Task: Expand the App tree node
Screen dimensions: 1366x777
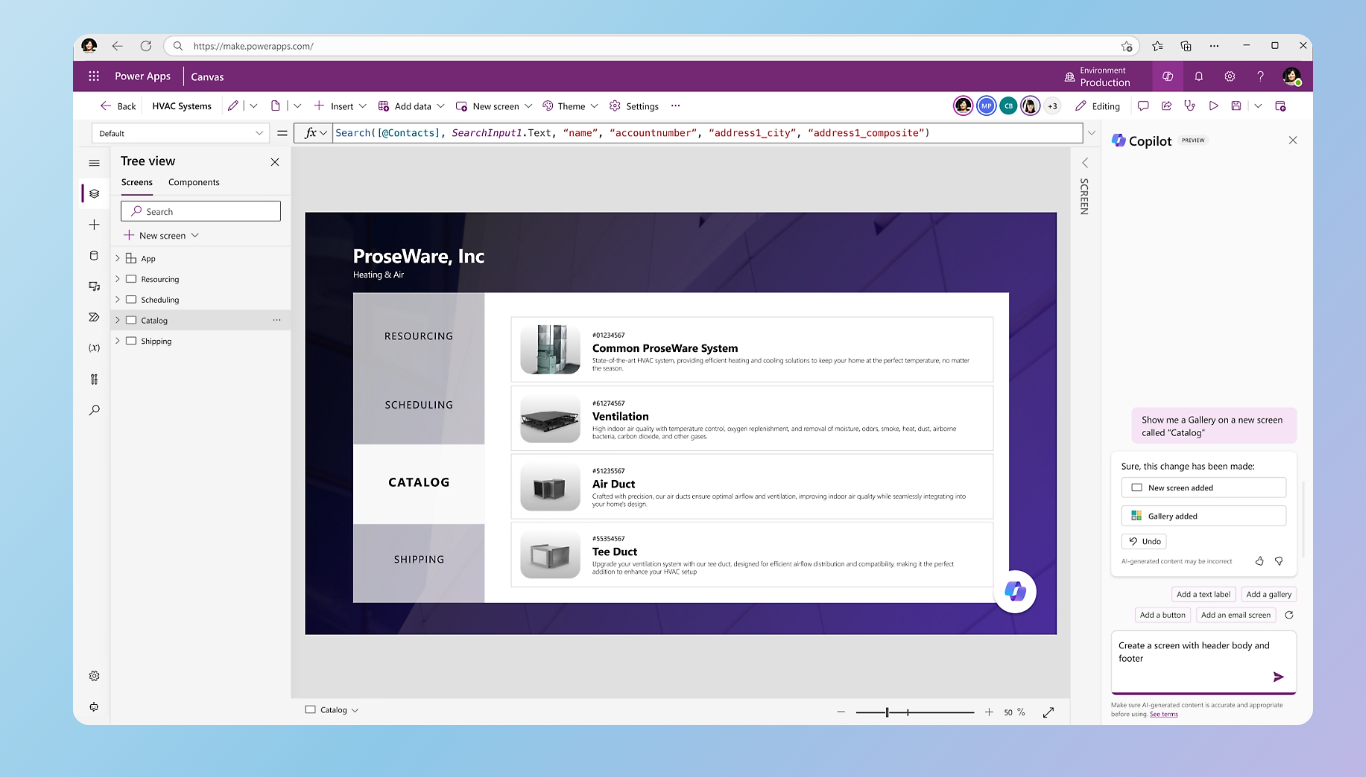Action: (117, 258)
